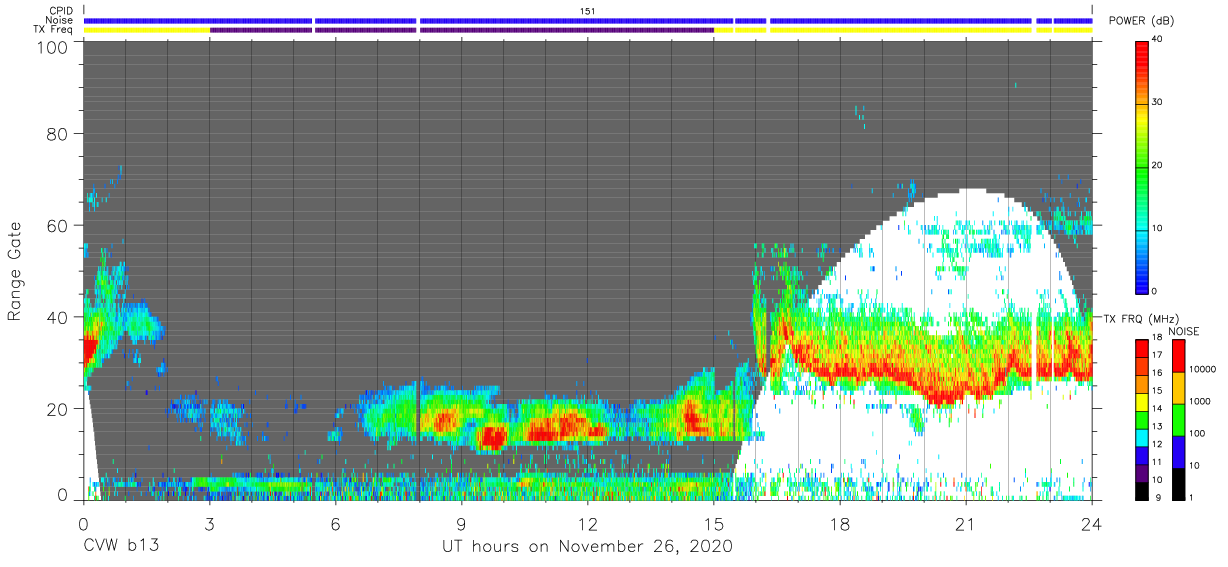Click the x-axis tick label 18

coord(839,523)
